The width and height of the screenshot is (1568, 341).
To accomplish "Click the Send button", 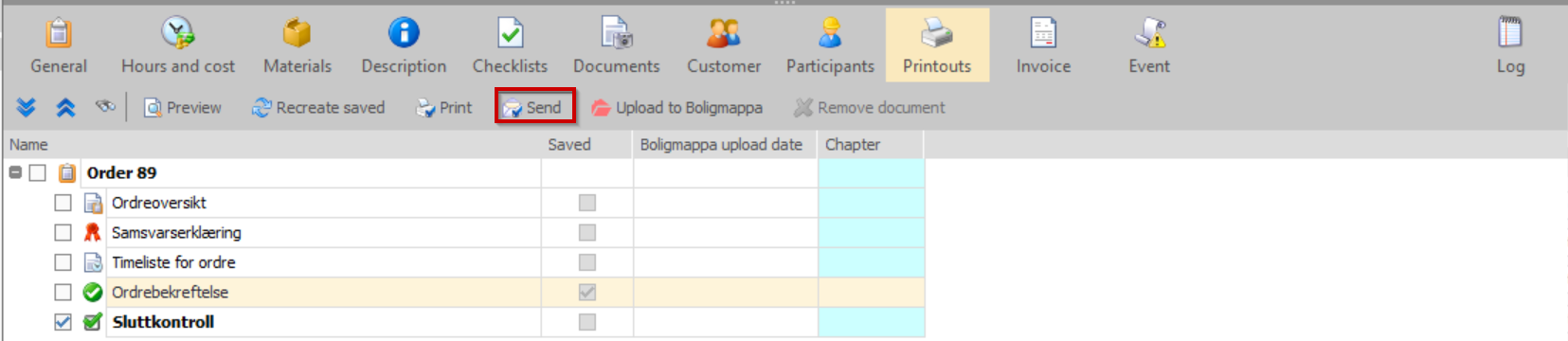I will pyautogui.click(x=534, y=107).
